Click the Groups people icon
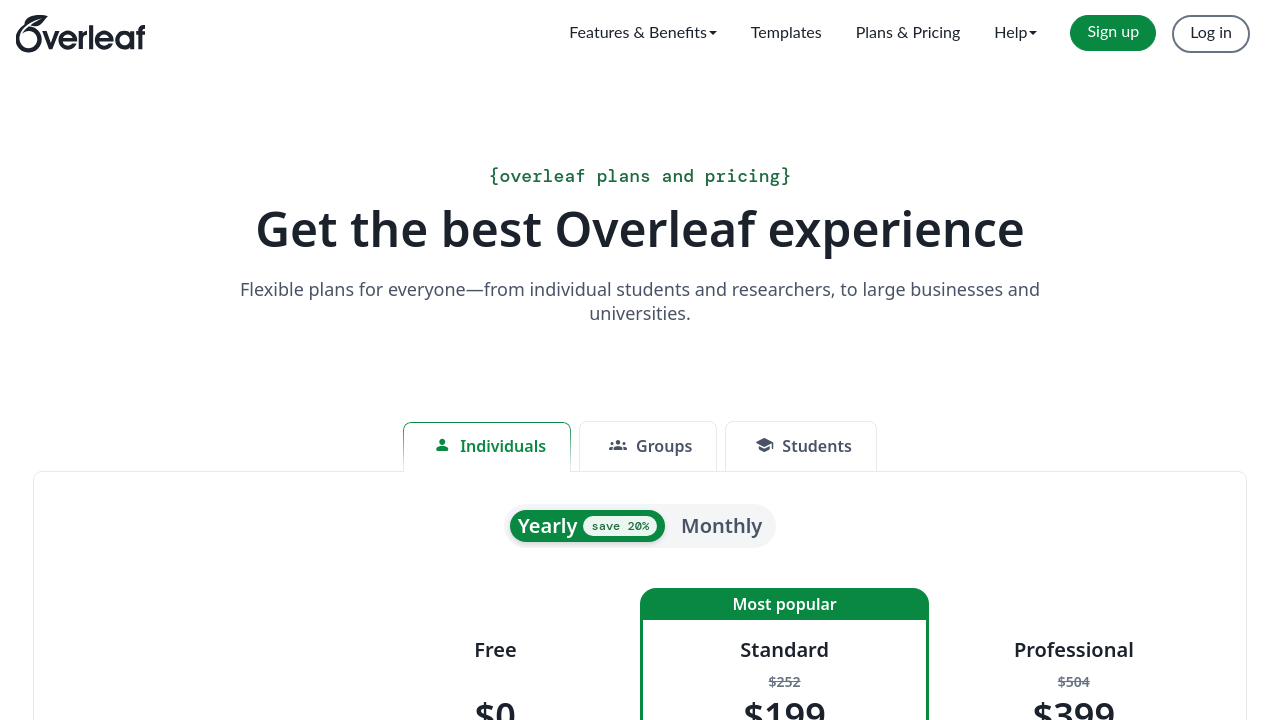1280x720 pixels. pos(618,445)
